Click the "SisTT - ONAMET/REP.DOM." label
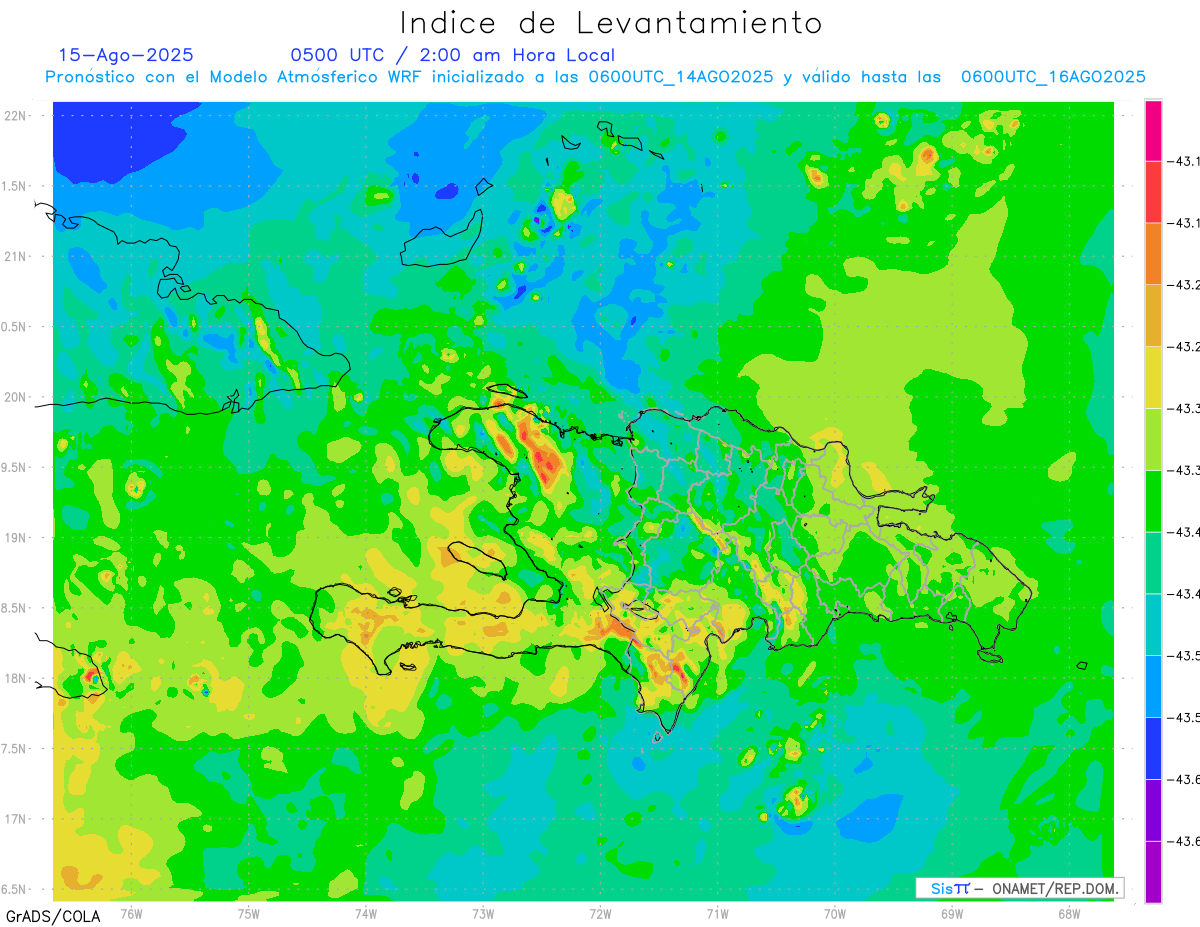The width and height of the screenshot is (1200, 927). pos(1020,888)
